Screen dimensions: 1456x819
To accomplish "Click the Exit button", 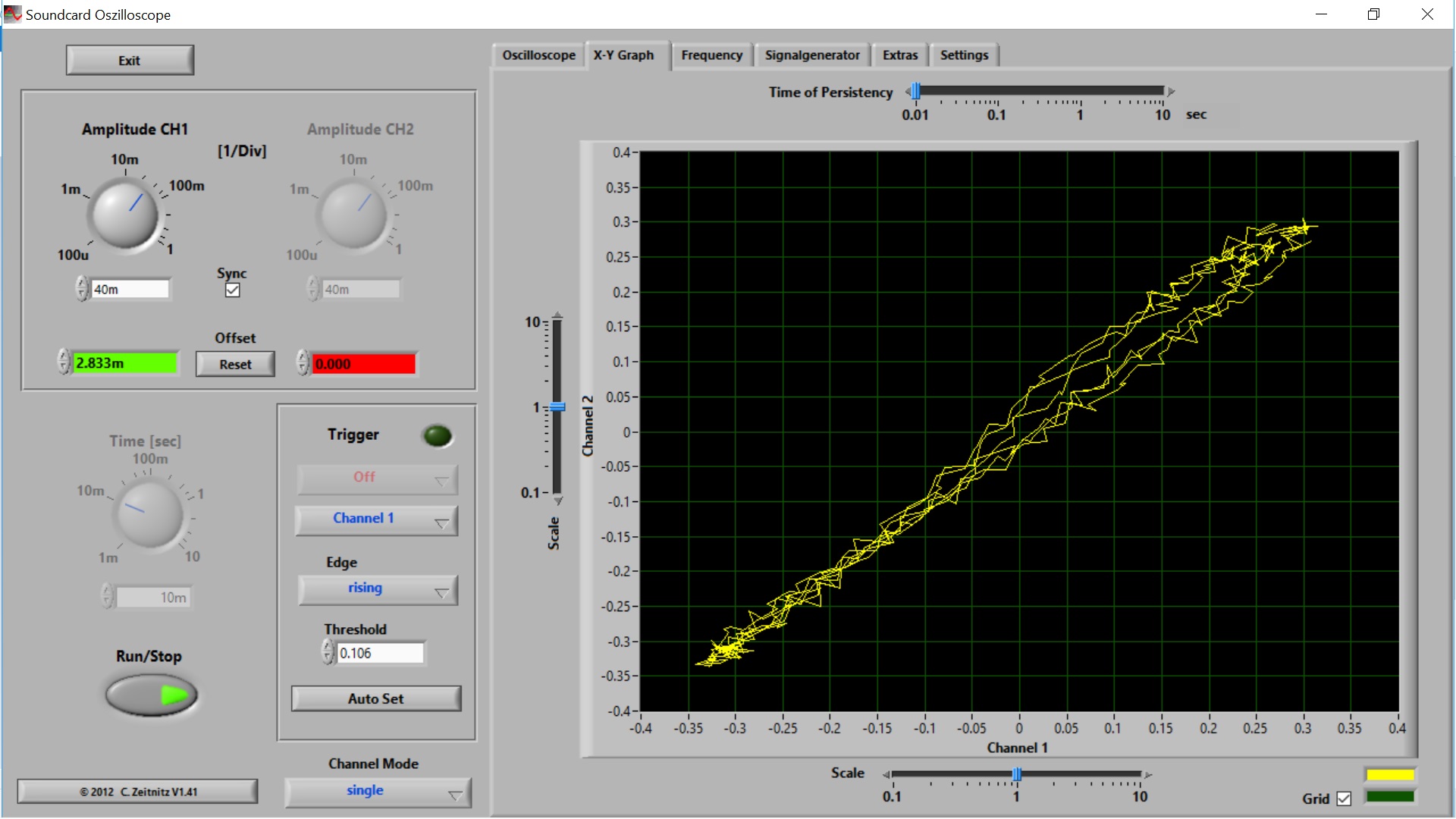I will click(130, 61).
